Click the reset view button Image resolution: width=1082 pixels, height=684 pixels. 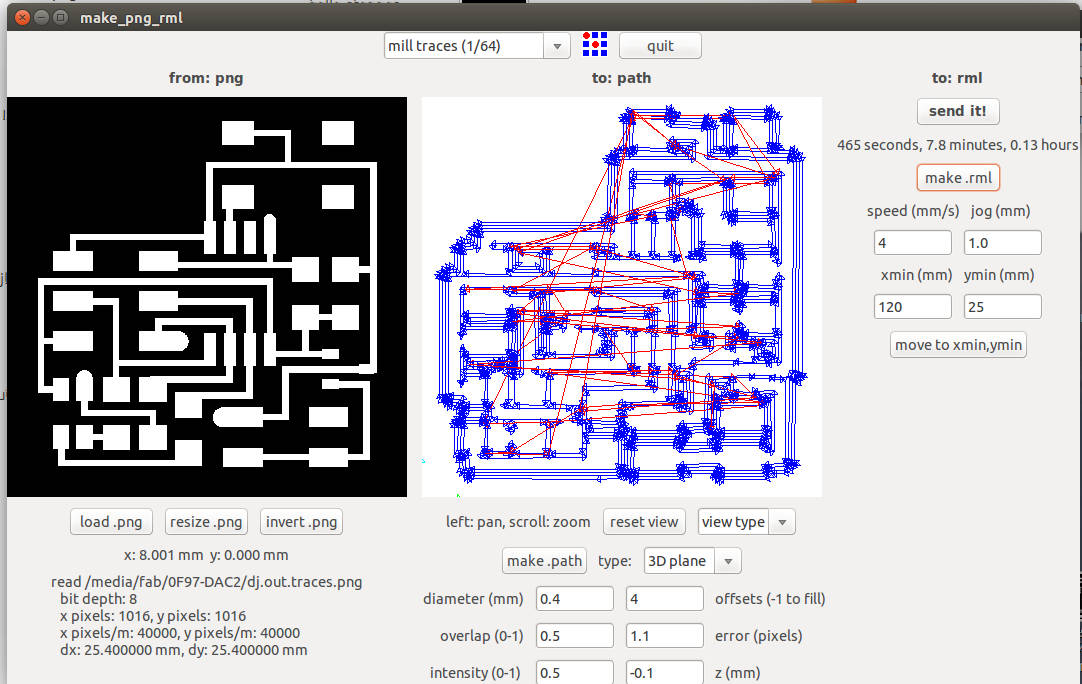click(644, 522)
